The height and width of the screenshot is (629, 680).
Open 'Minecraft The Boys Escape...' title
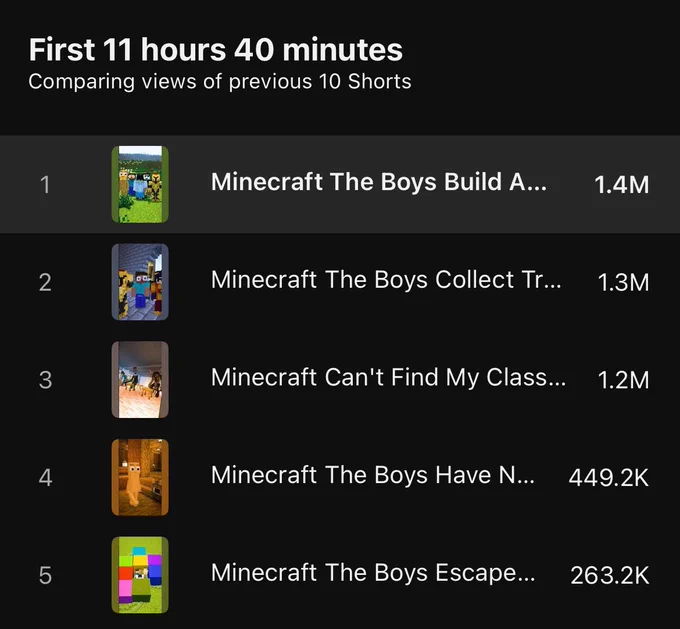pyautogui.click(x=373, y=573)
